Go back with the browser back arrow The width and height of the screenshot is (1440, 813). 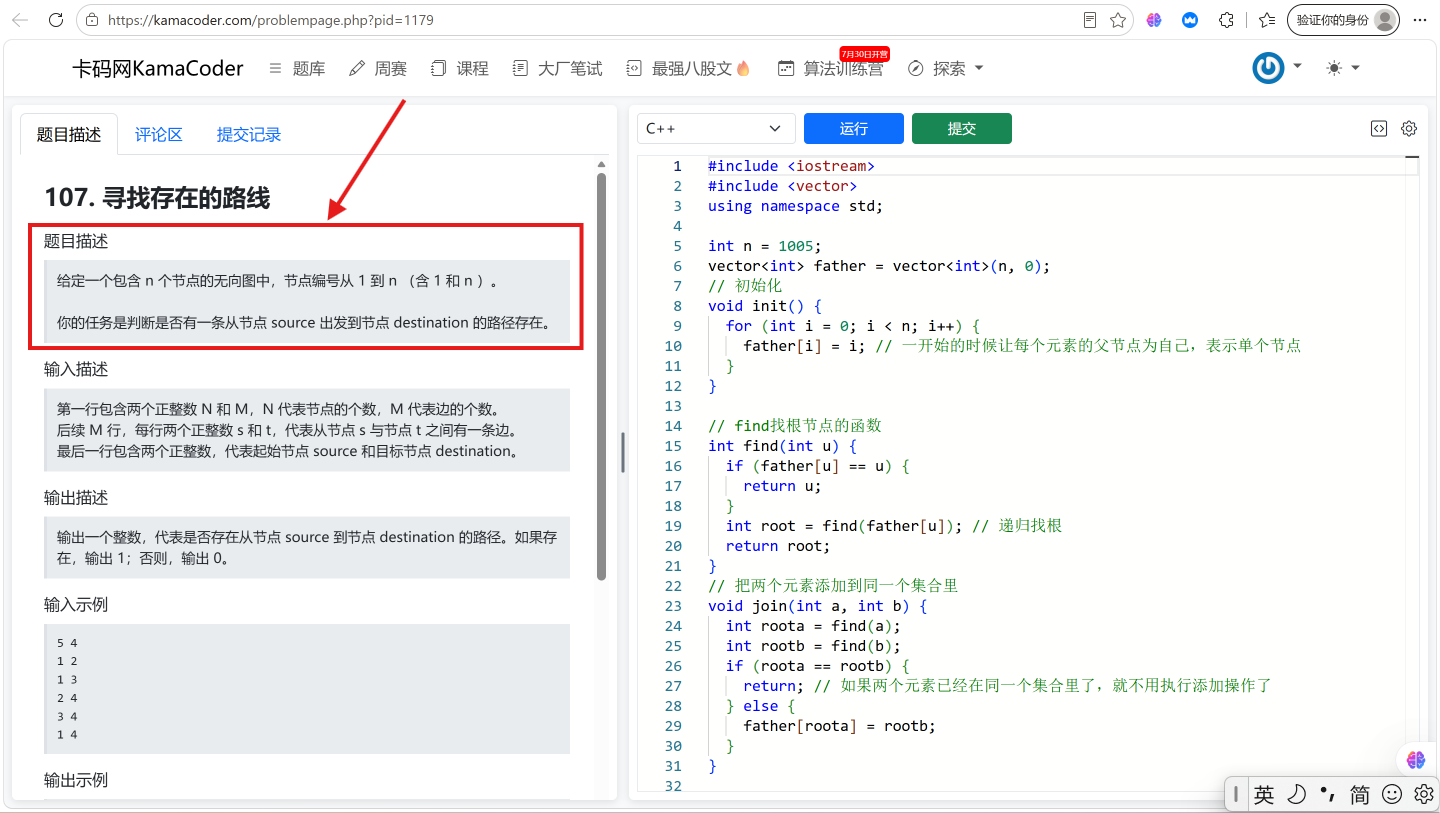[x=20, y=20]
